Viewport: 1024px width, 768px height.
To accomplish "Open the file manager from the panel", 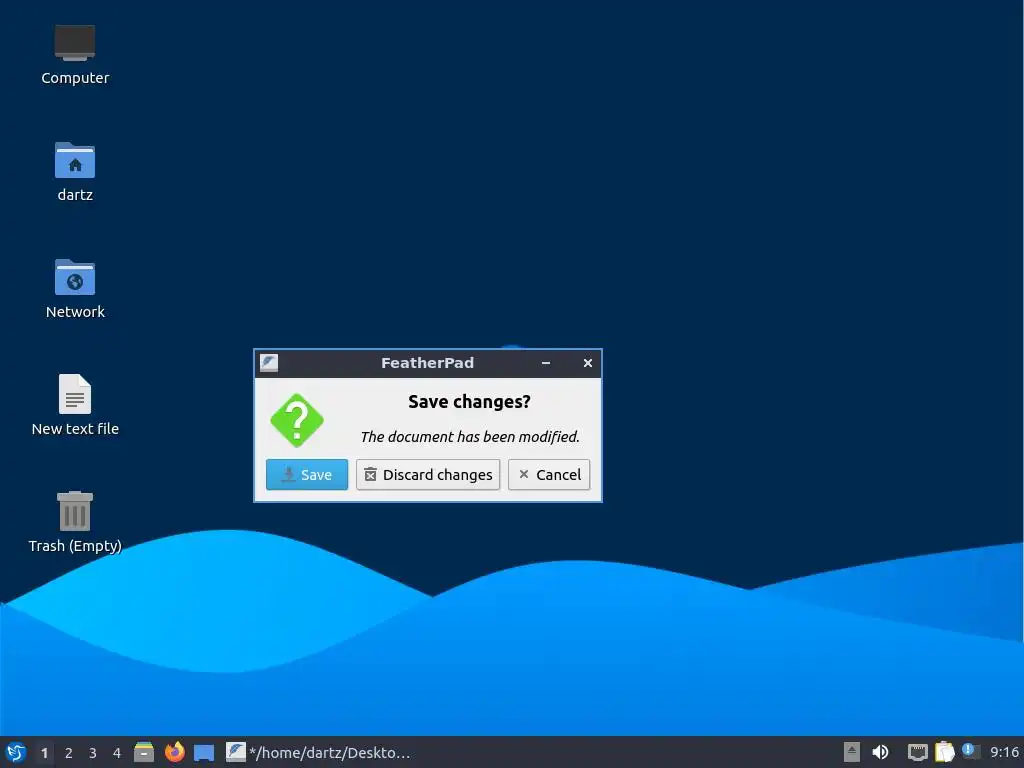I will point(144,752).
